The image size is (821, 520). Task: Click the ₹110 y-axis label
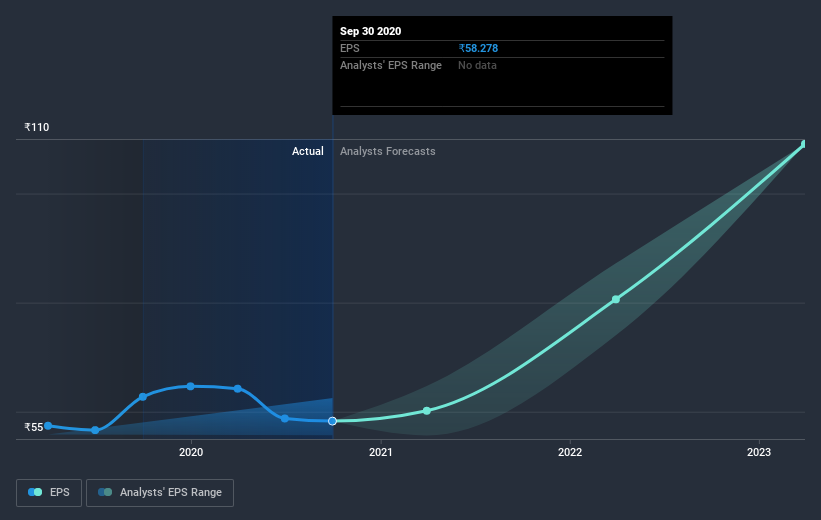point(37,127)
